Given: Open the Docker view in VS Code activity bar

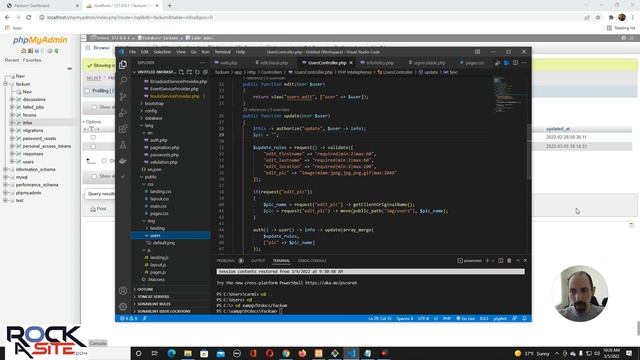Looking at the screenshot, I should tap(123, 161).
